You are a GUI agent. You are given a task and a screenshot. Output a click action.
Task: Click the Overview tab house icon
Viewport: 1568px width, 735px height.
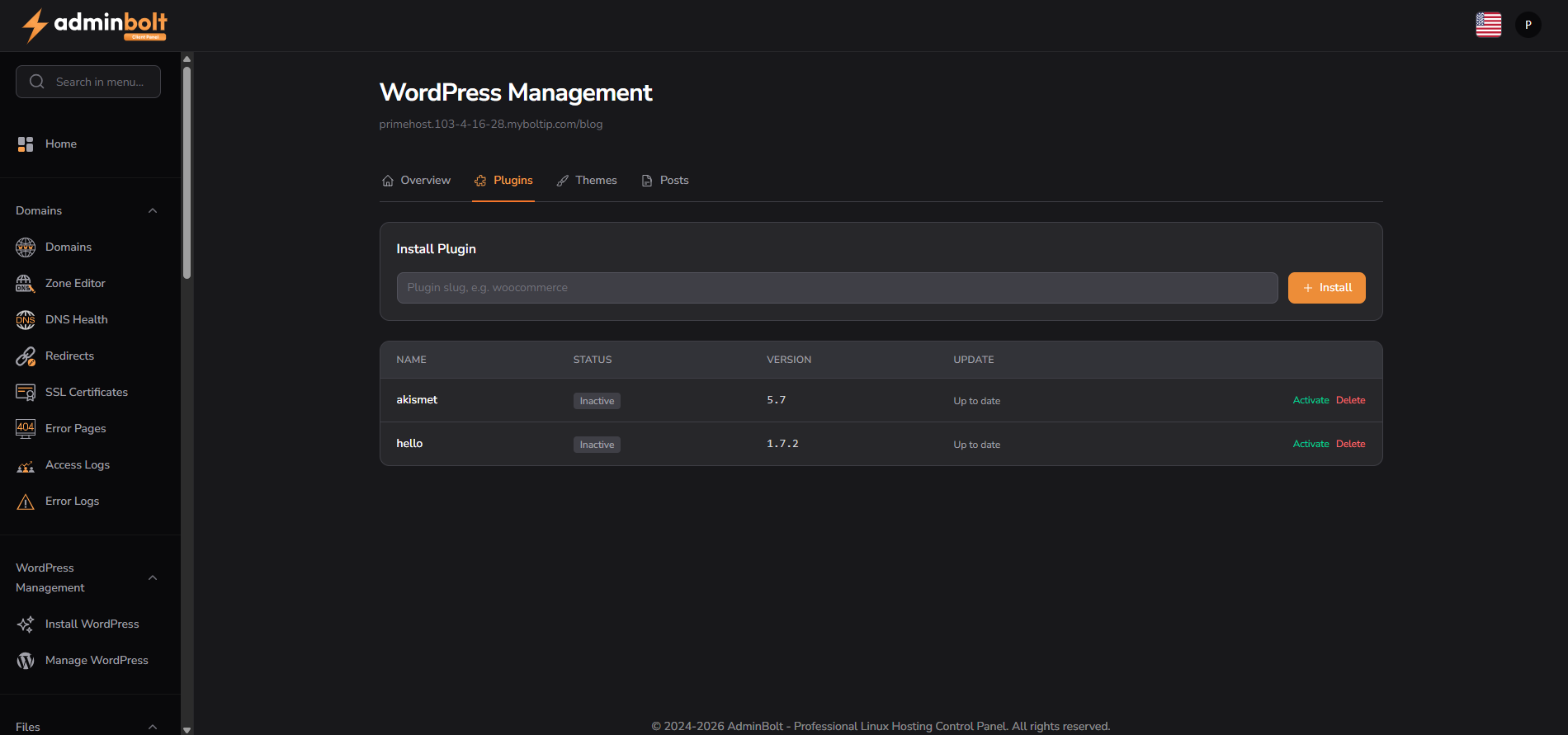point(388,181)
